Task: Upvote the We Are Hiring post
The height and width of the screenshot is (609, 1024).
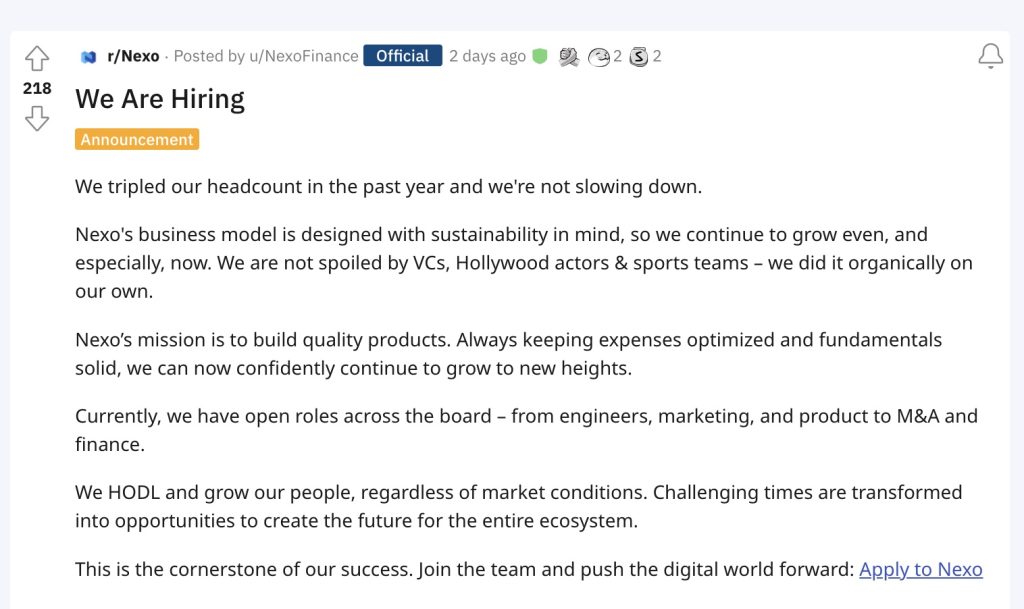Action: point(37,58)
